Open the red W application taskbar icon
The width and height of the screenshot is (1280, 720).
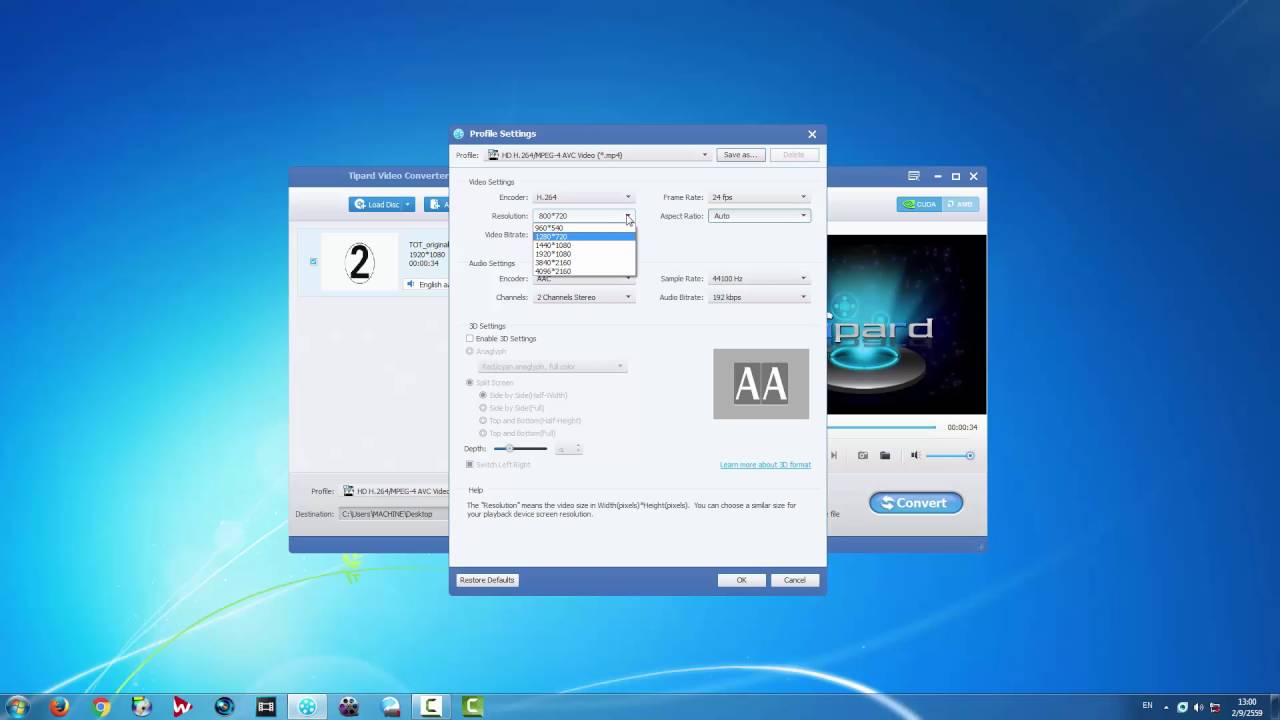pyautogui.click(x=182, y=707)
